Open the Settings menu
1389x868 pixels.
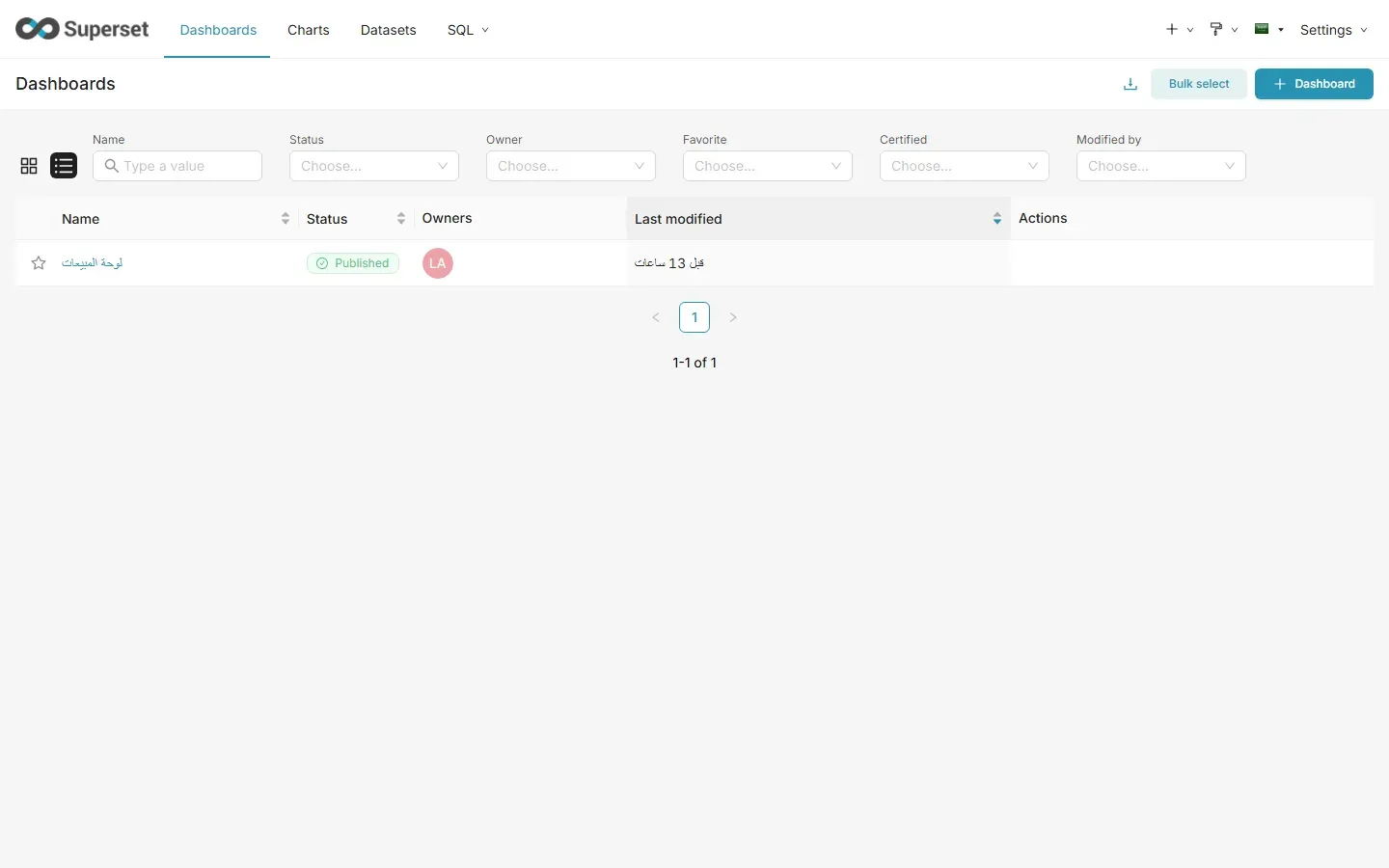(1334, 30)
